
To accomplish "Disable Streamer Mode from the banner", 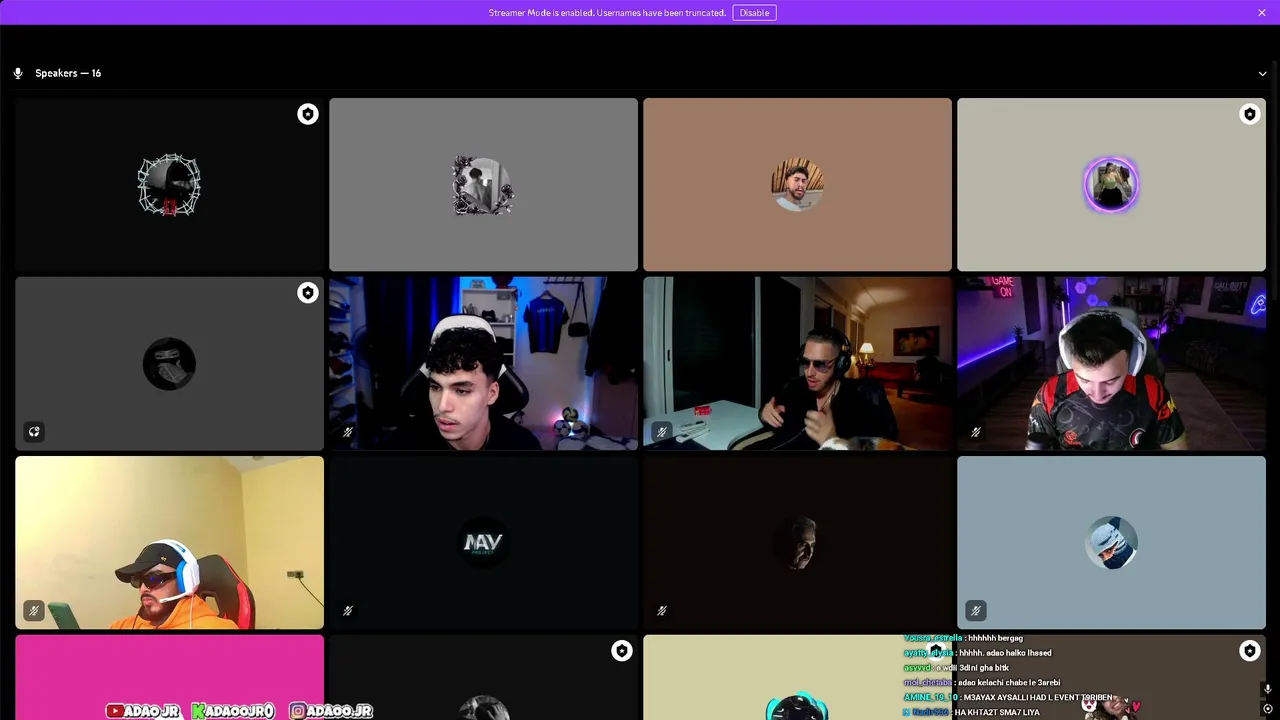I will 754,13.
